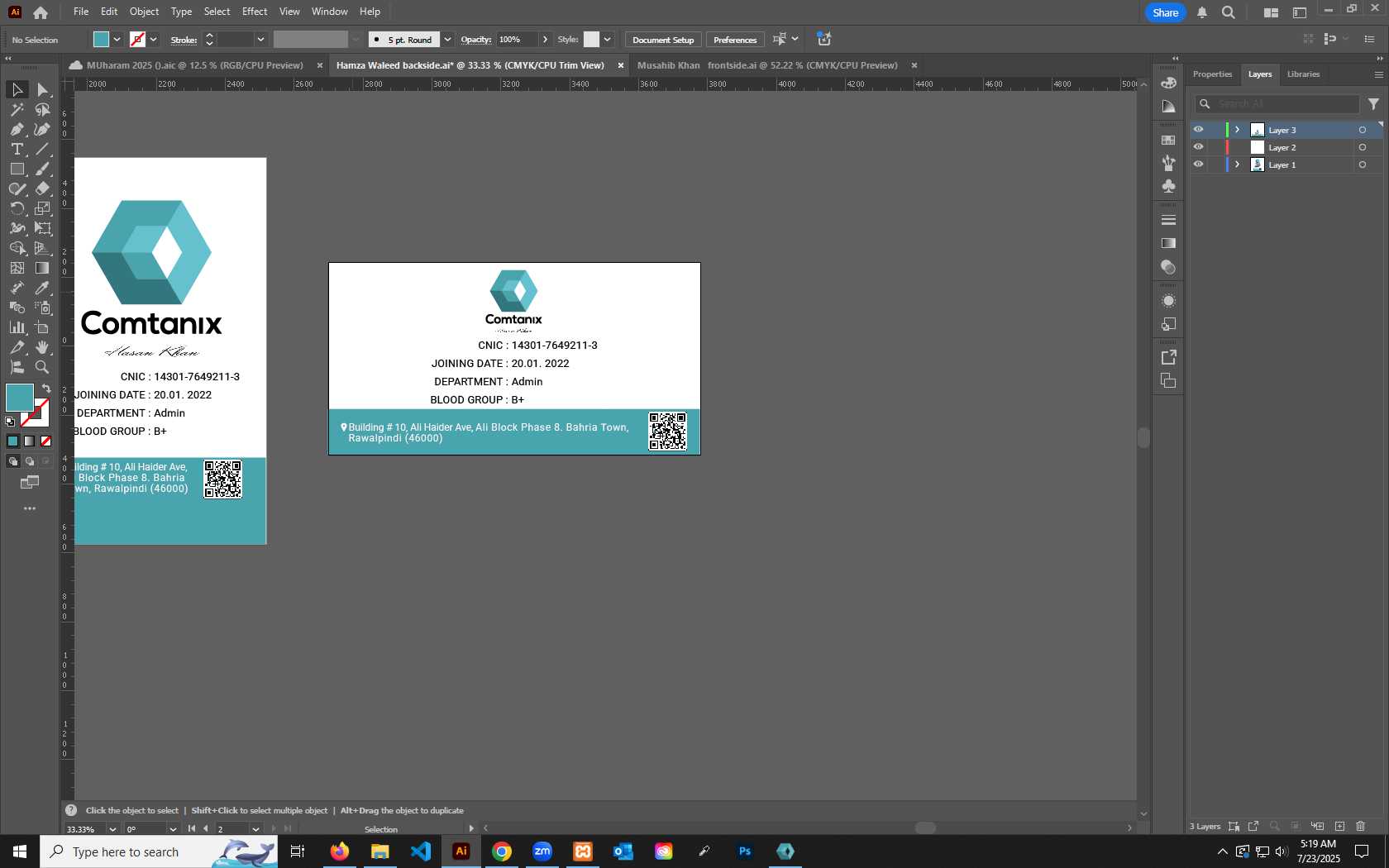
Task: Click the blue Share button
Action: pos(1165,12)
